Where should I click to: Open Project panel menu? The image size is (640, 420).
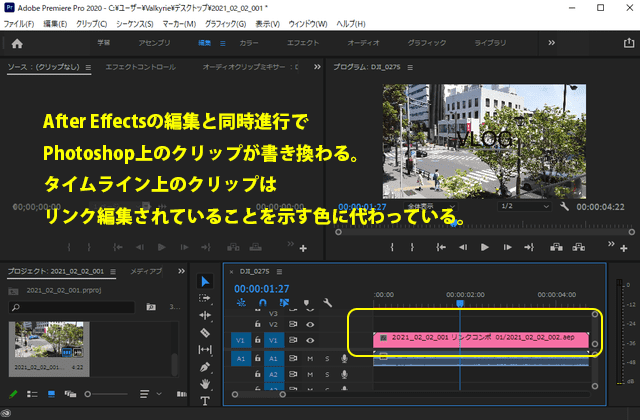click(113, 271)
